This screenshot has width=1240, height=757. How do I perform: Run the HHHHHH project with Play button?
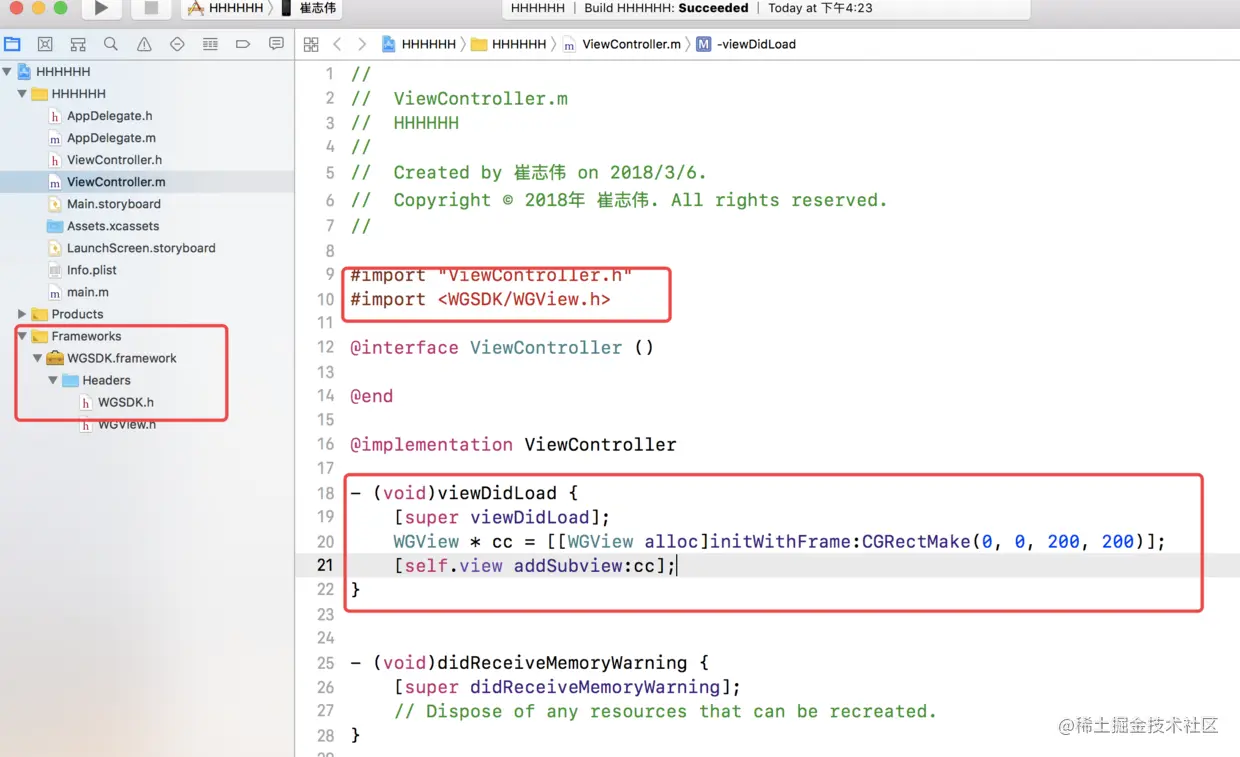tap(101, 8)
